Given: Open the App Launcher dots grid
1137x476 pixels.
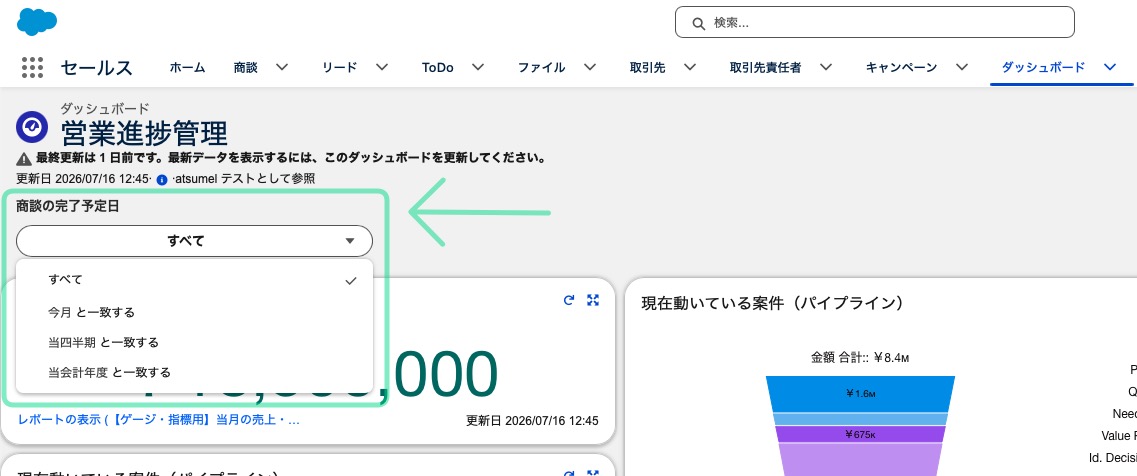Looking at the screenshot, I should point(33,67).
